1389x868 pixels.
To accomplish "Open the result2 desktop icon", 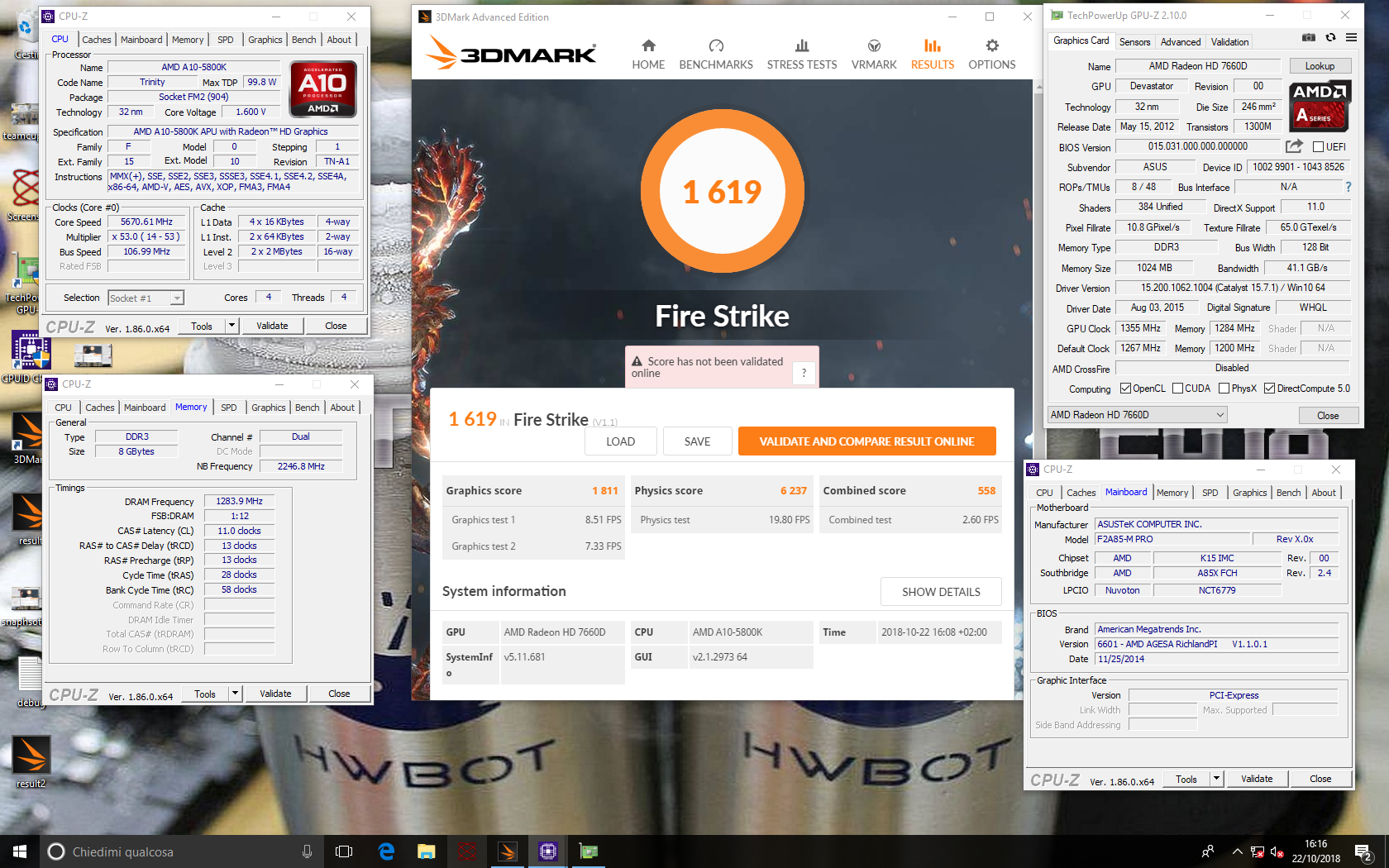I will pos(31,762).
